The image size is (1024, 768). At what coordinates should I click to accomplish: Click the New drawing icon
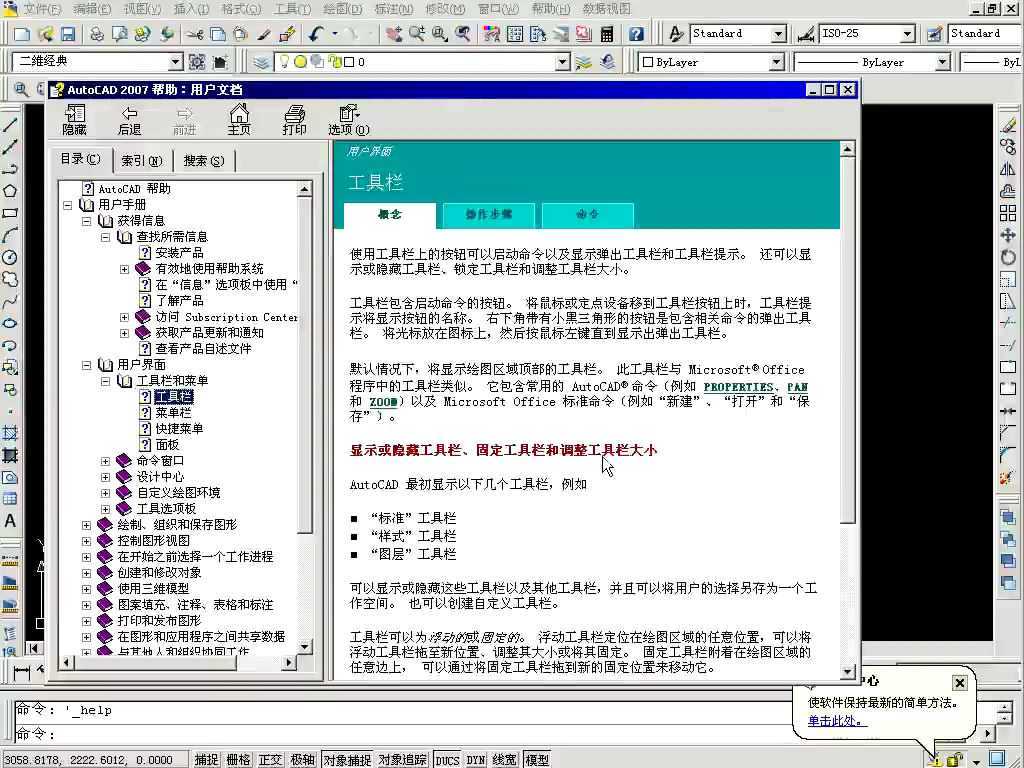point(22,34)
